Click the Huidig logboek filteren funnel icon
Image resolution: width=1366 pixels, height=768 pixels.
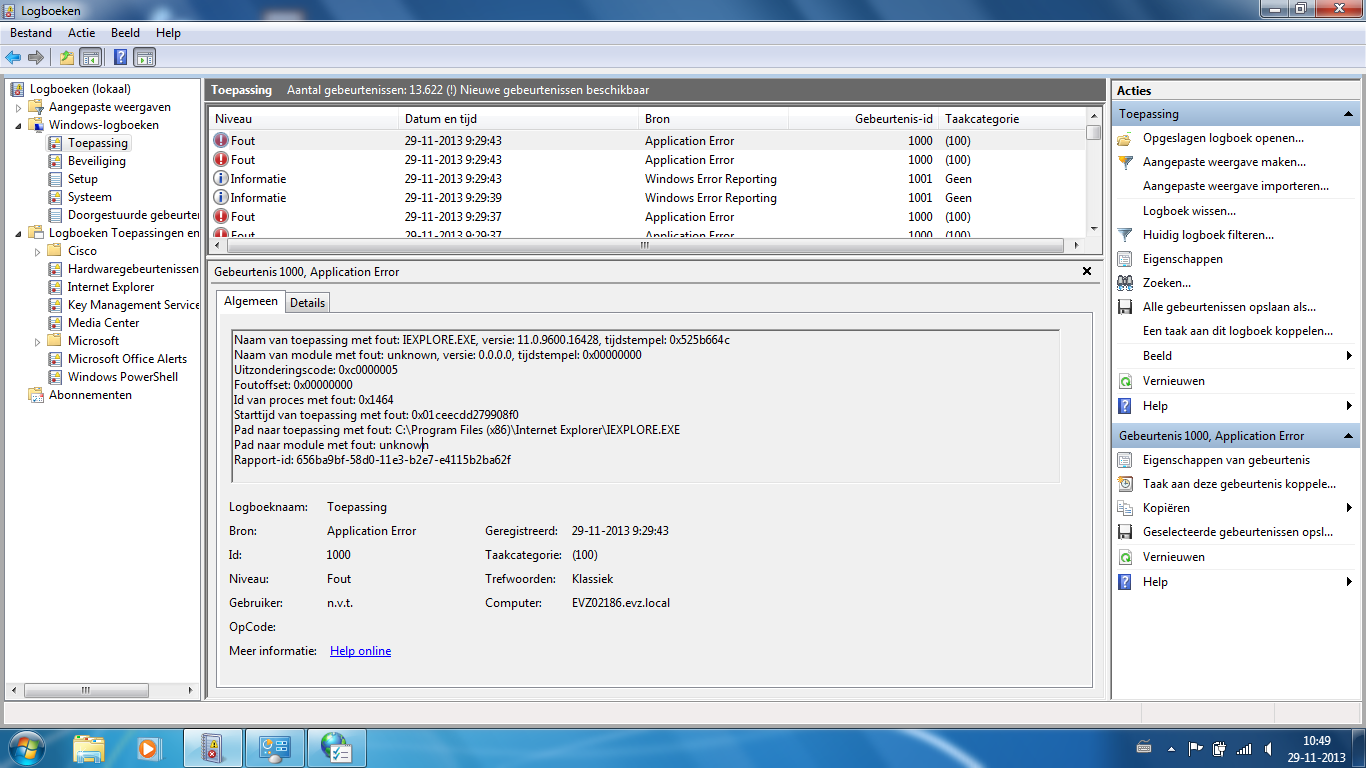1125,235
